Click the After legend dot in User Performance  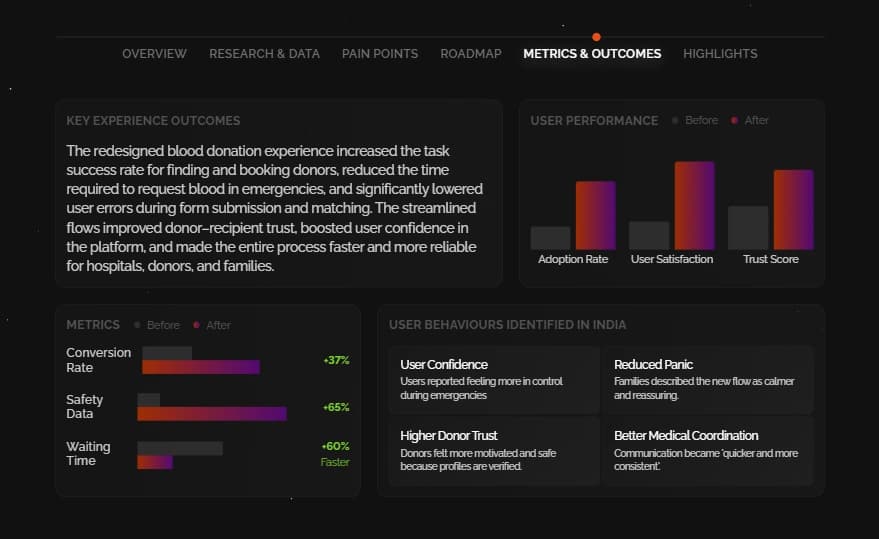point(734,120)
